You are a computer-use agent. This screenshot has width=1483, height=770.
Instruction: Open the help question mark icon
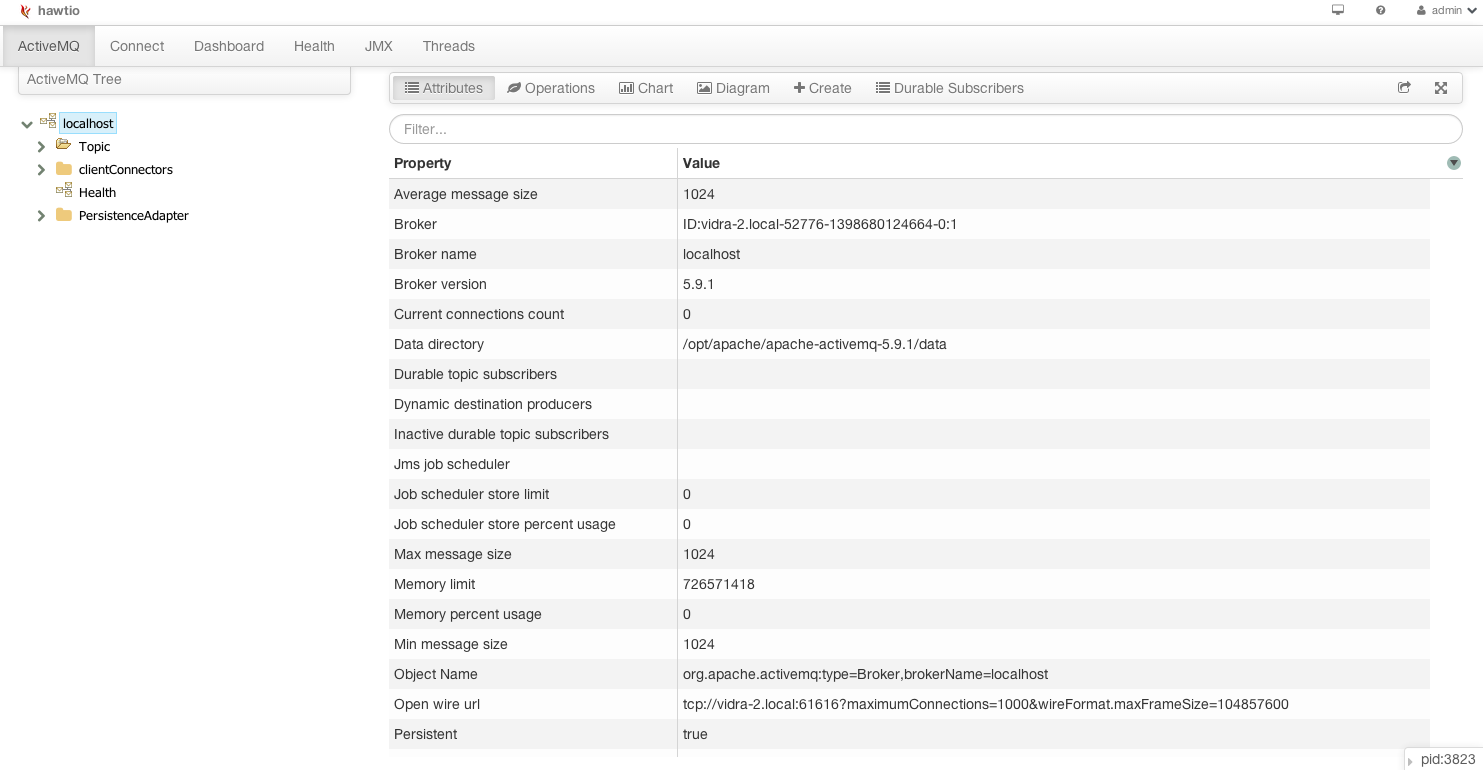tap(1381, 10)
